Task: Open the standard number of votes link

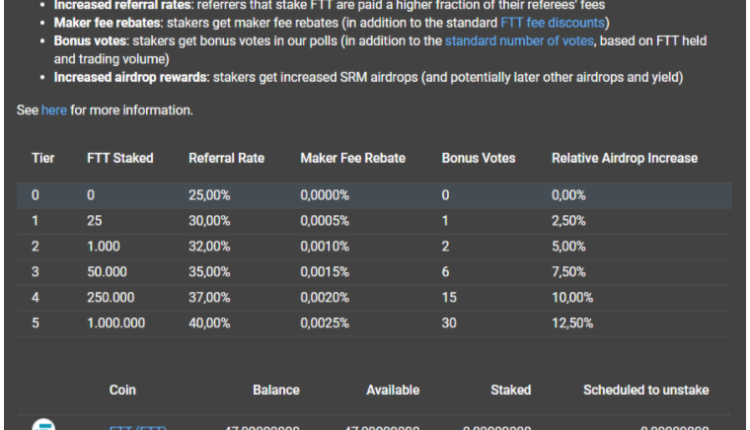Action: click(x=519, y=41)
